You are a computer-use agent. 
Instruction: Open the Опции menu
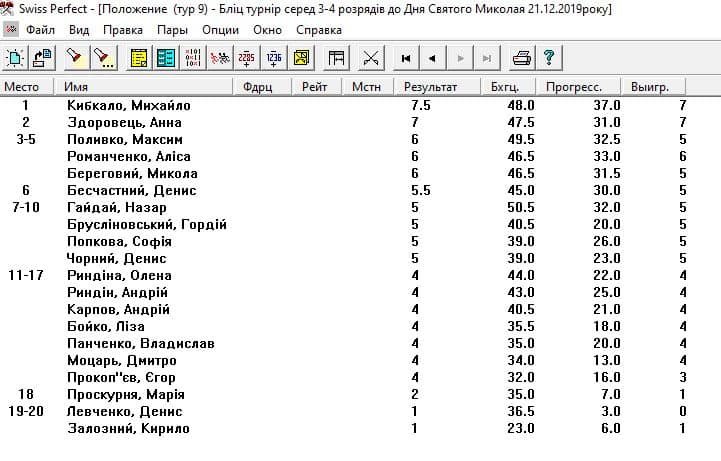click(x=220, y=30)
